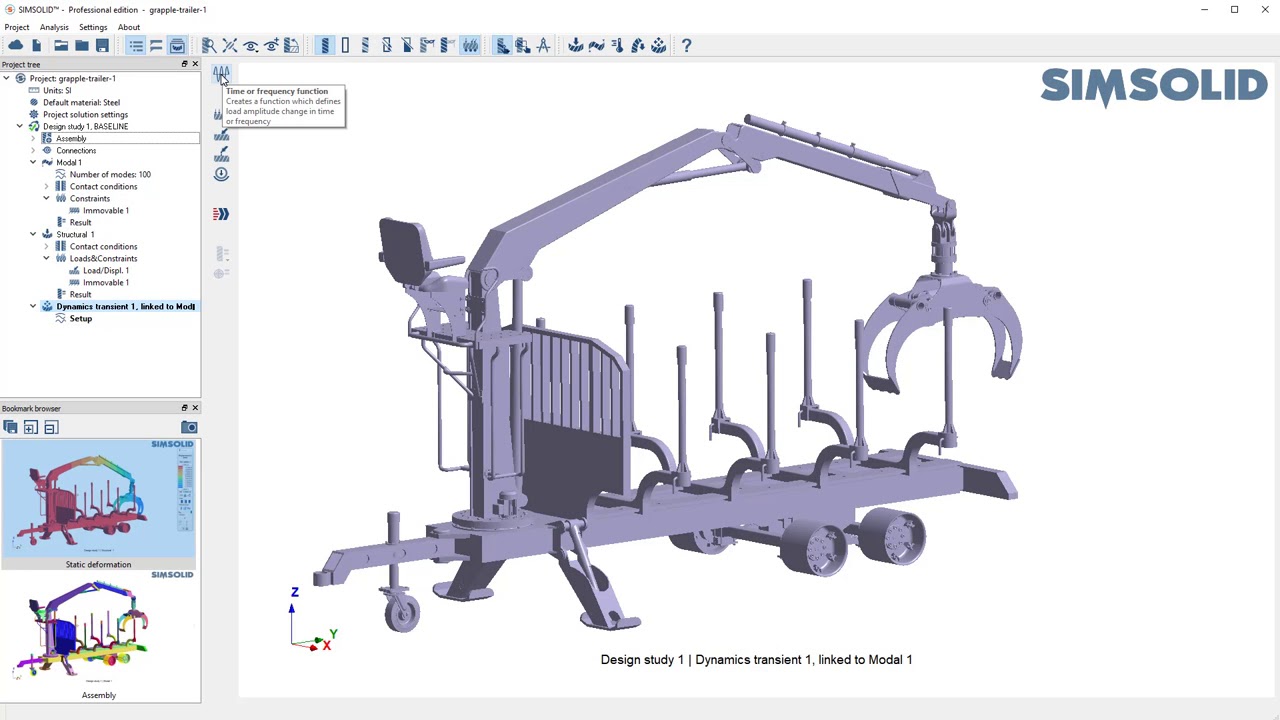Open the Settings menu
This screenshot has width=1280, height=720.
[x=93, y=27]
